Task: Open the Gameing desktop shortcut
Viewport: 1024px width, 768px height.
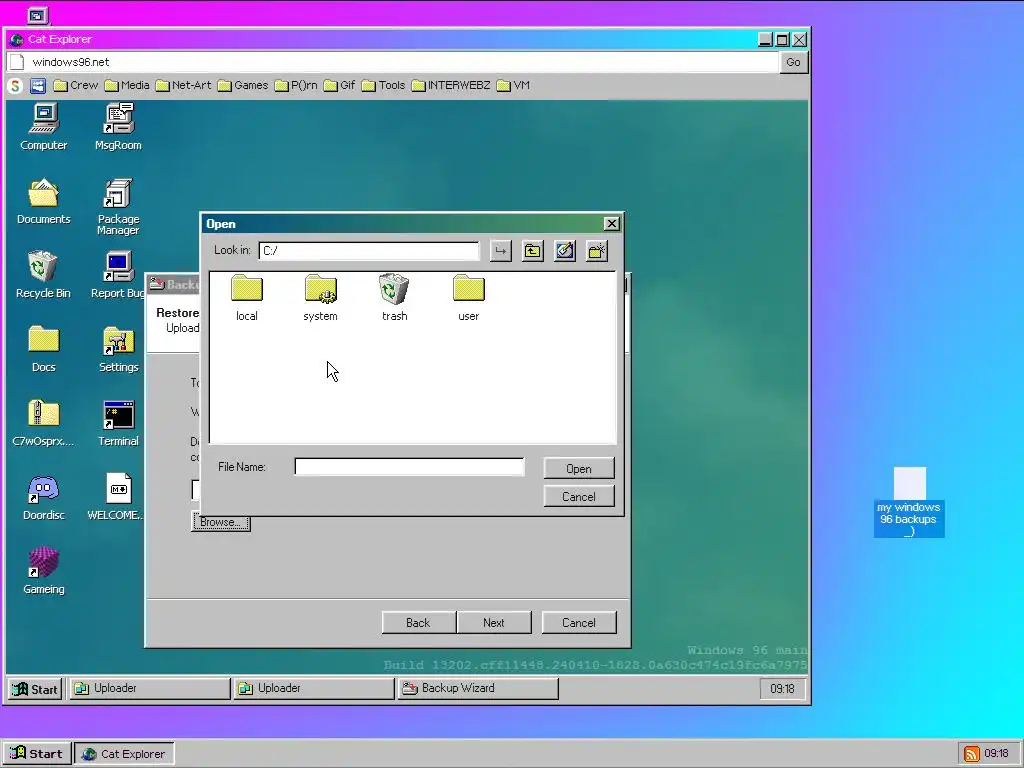Action: click(43, 570)
